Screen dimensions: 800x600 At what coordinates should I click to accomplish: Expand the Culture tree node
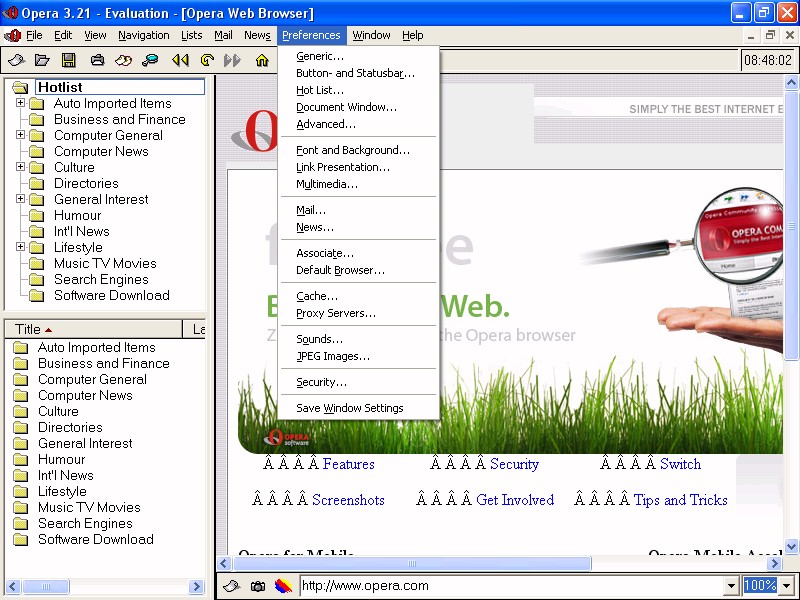click(20, 166)
